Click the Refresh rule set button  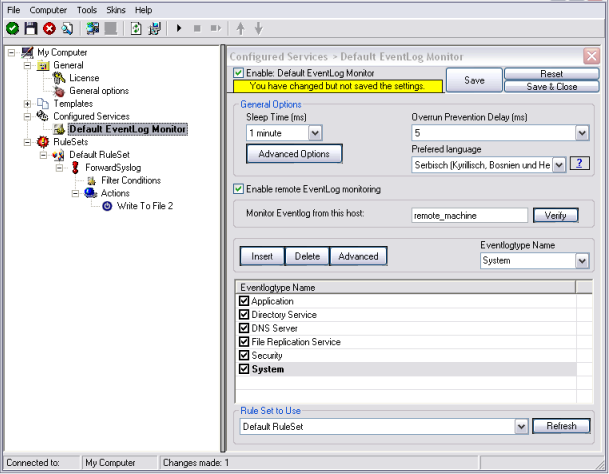coord(561,426)
